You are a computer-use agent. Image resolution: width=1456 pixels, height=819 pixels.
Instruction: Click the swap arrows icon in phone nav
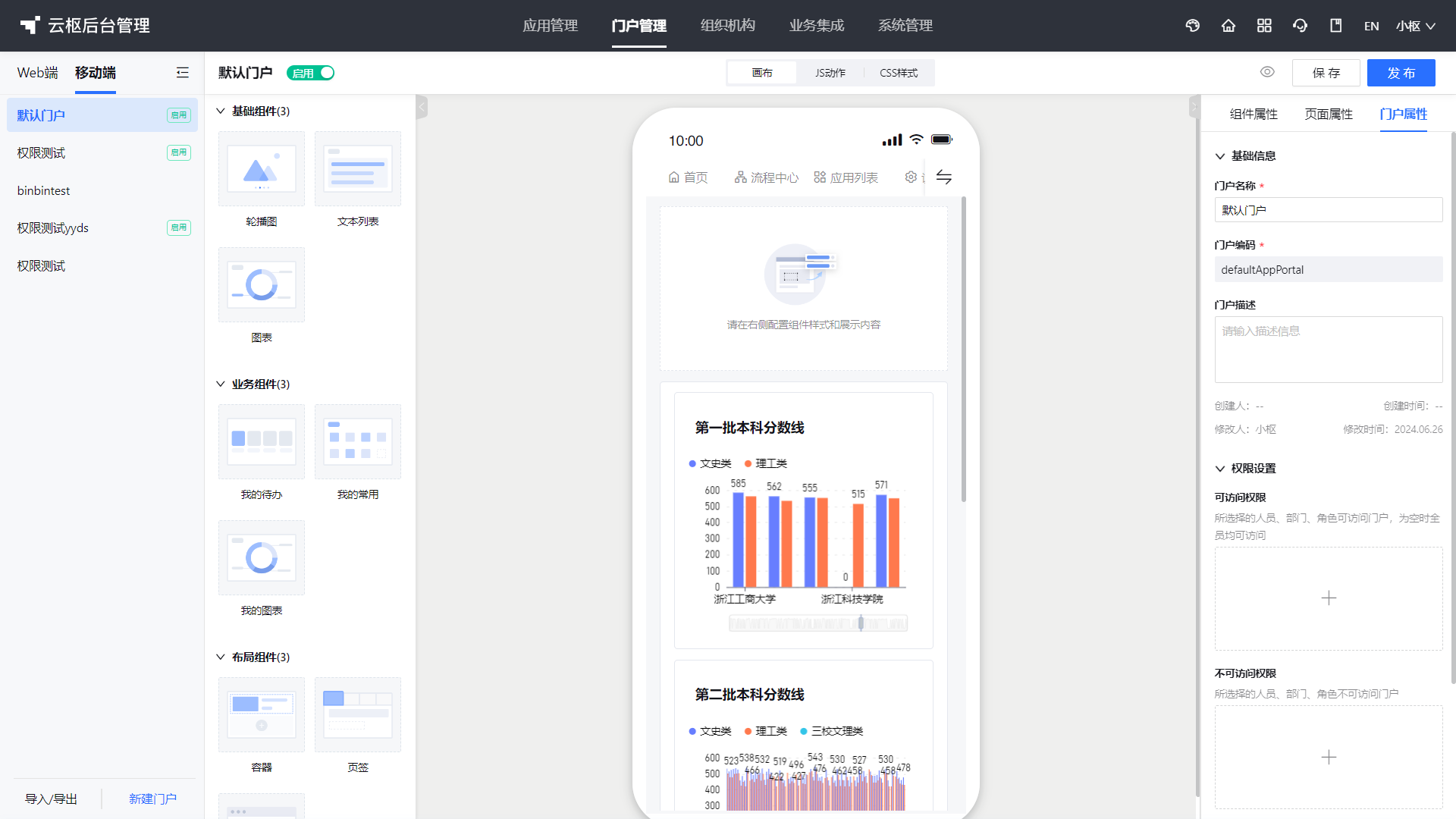[943, 177]
